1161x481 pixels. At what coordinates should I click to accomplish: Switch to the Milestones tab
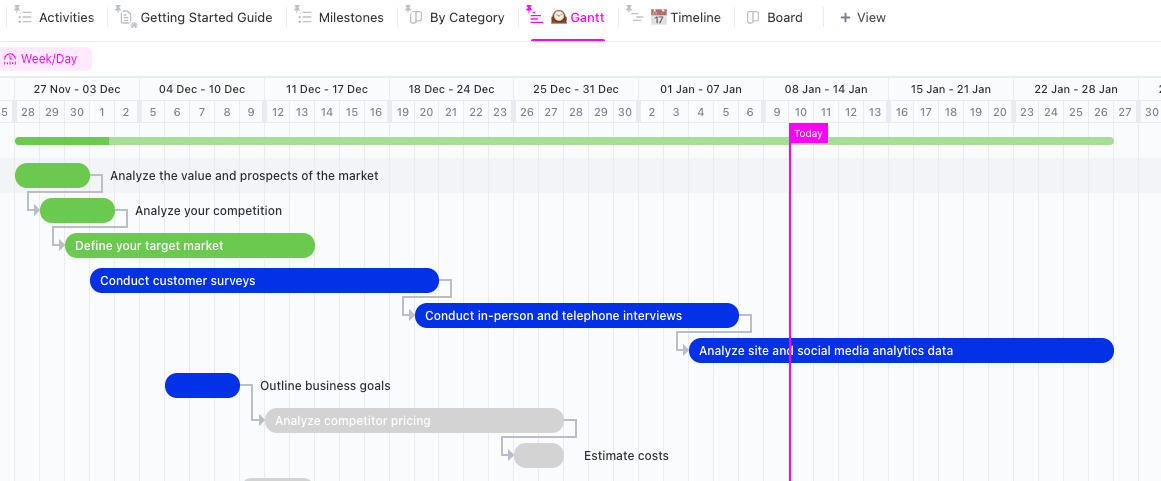(x=350, y=17)
